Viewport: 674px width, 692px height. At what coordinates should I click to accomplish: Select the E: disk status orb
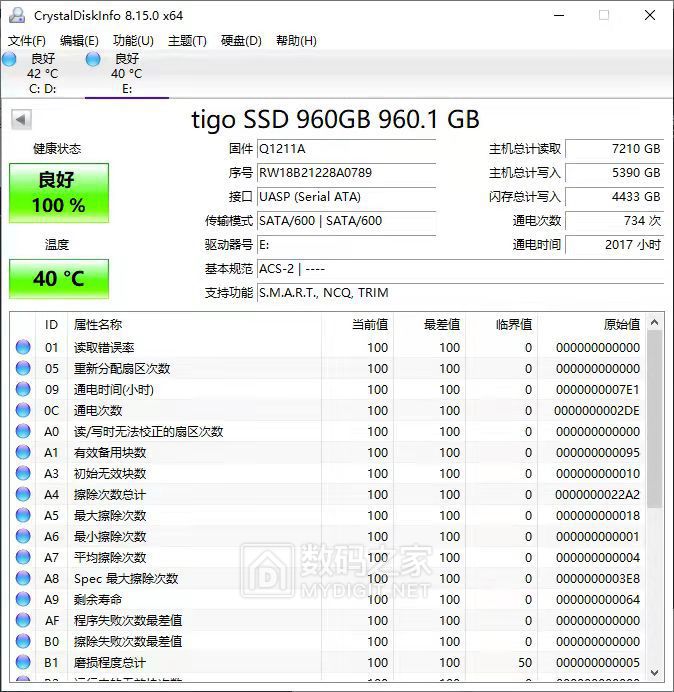[x=93, y=60]
